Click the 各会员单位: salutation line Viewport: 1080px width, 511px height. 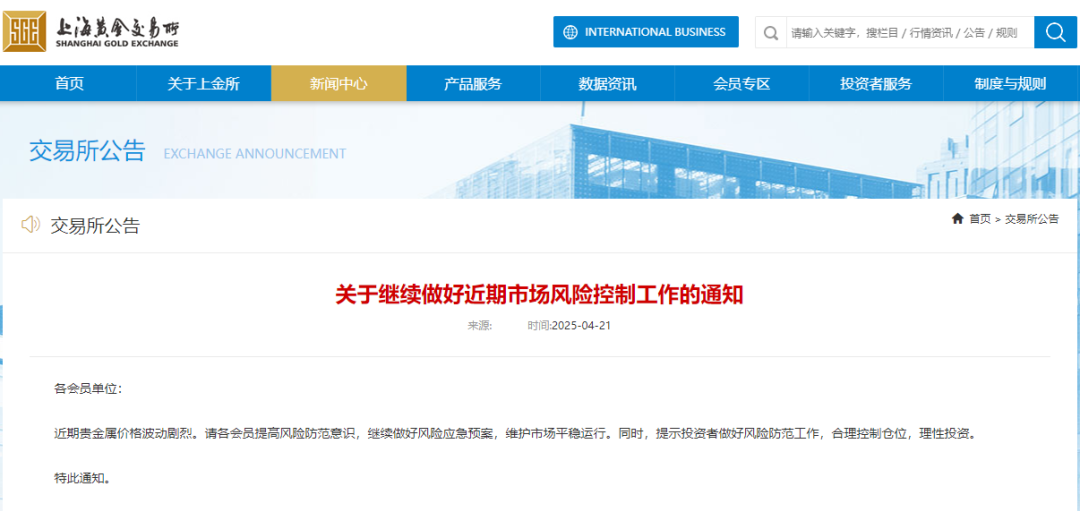pos(88,388)
